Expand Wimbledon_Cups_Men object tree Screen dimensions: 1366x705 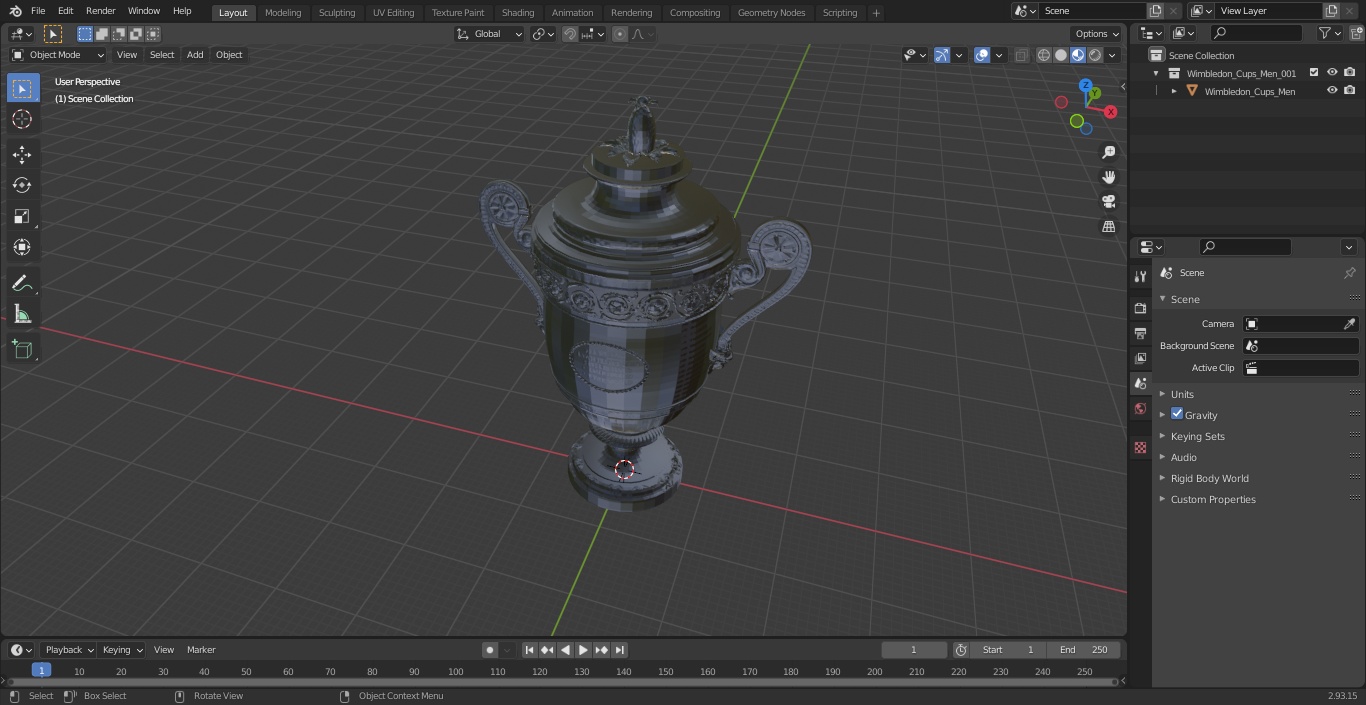(1174, 91)
